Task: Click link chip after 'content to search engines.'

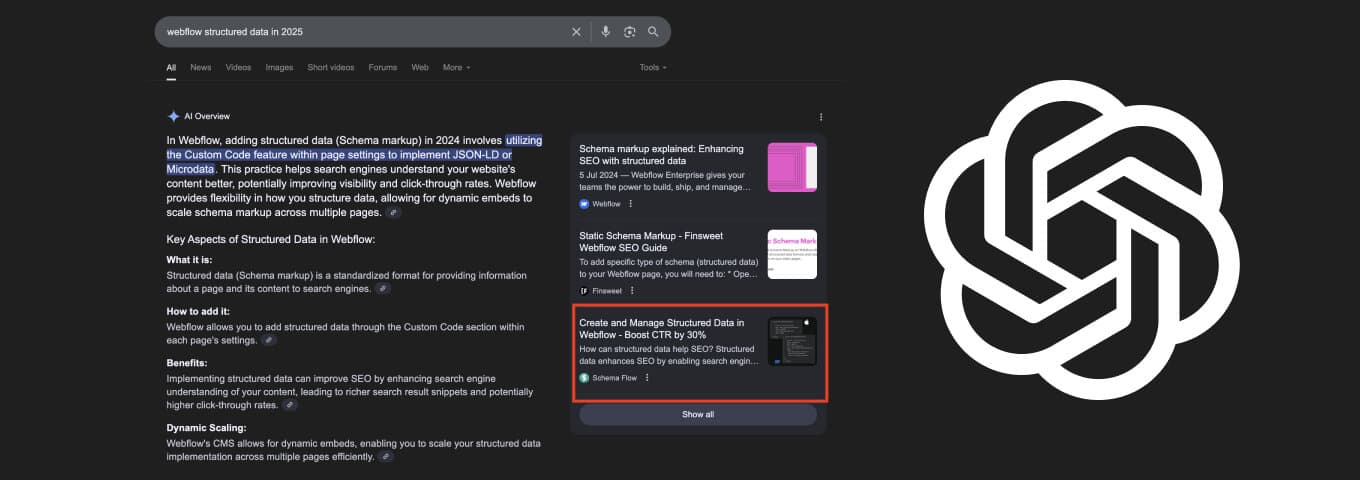Action: pos(383,289)
